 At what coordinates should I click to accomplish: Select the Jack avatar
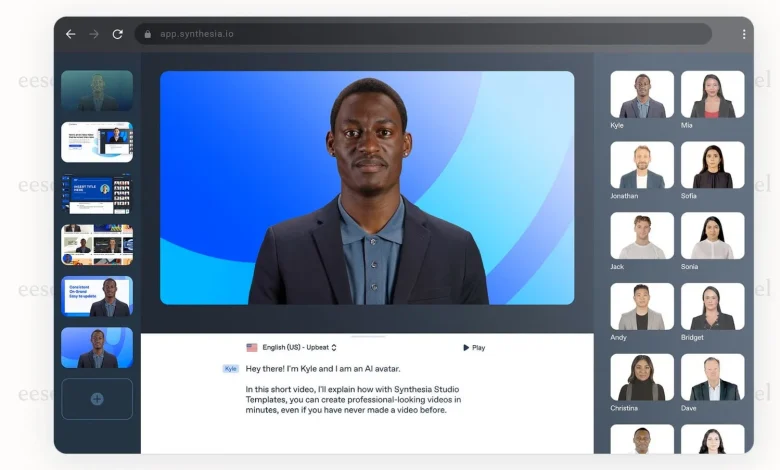pos(642,236)
